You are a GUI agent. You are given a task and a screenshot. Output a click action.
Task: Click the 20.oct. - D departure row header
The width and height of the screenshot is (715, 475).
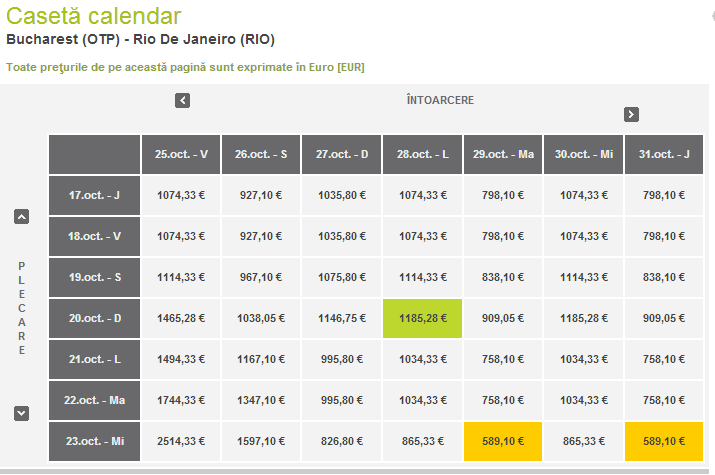pyautogui.click(x=94, y=318)
